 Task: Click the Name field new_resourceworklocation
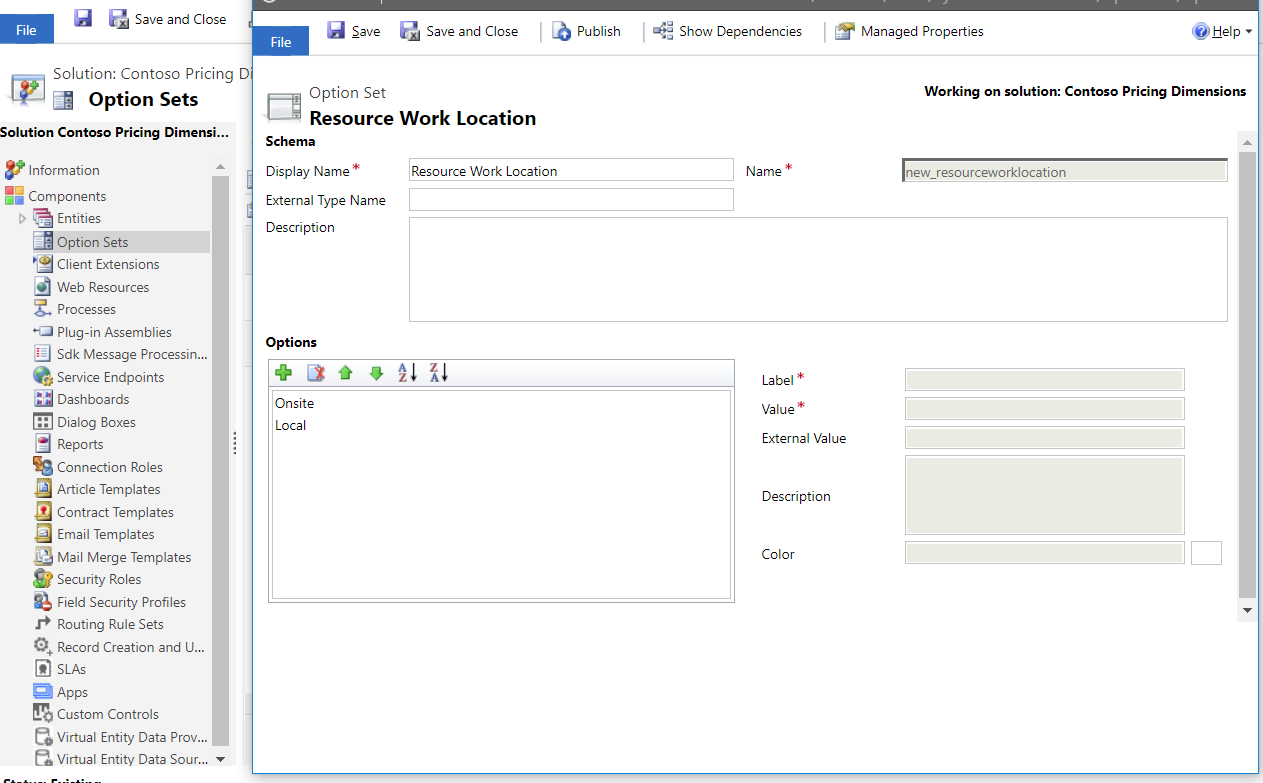click(x=1065, y=171)
